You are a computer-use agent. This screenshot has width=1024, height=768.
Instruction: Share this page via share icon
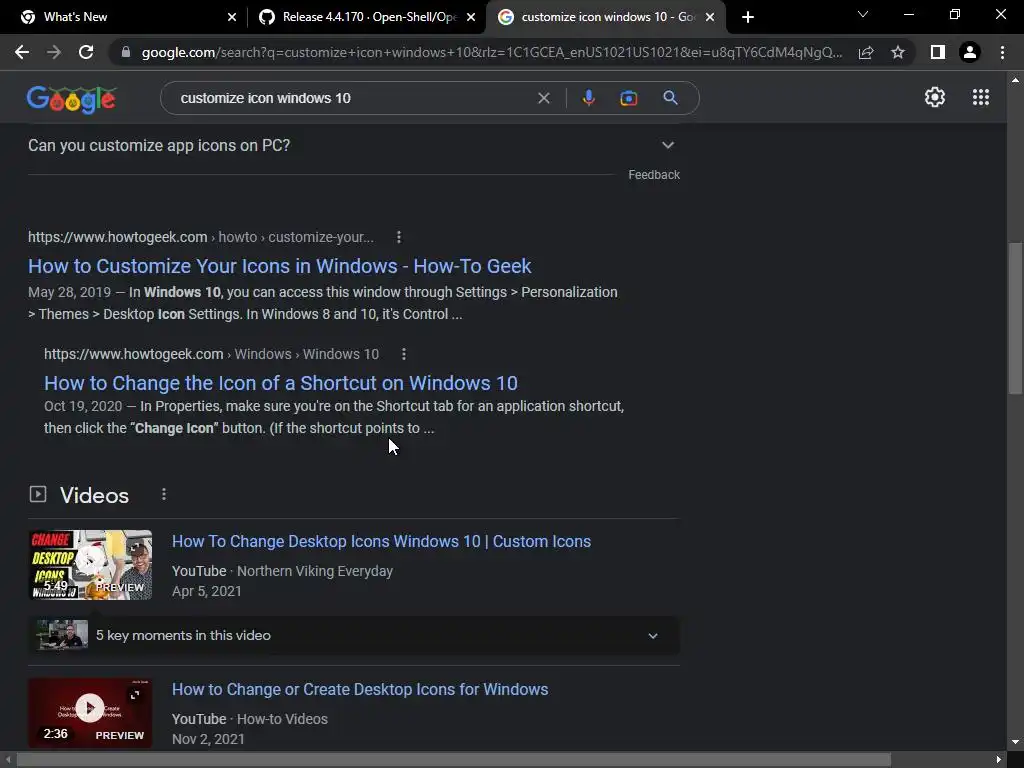pos(866,52)
